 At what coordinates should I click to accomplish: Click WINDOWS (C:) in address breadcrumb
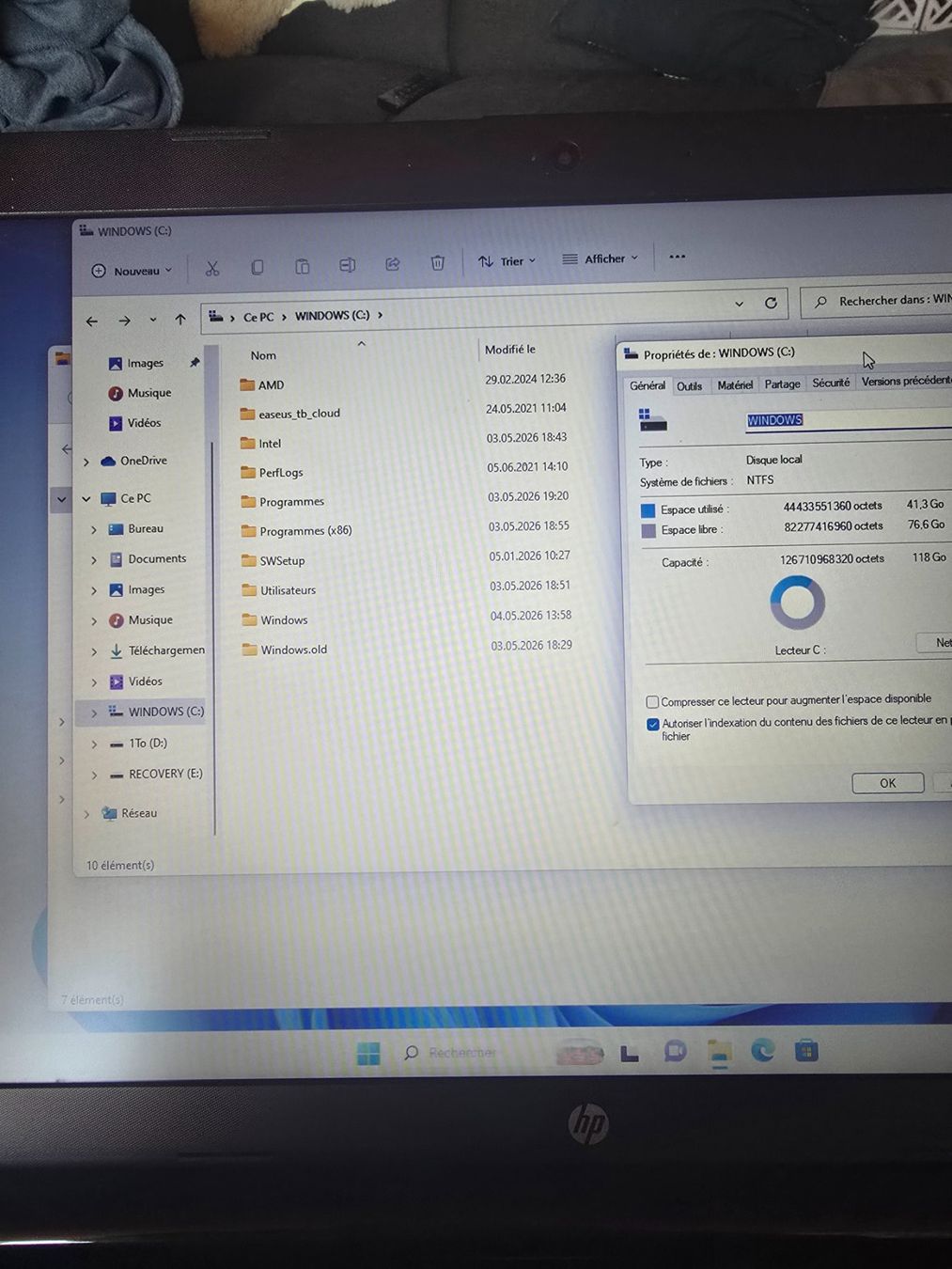(x=332, y=316)
